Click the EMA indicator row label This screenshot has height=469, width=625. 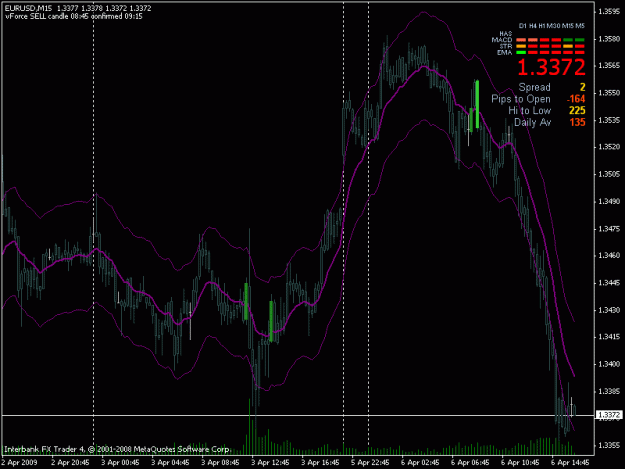click(x=505, y=53)
